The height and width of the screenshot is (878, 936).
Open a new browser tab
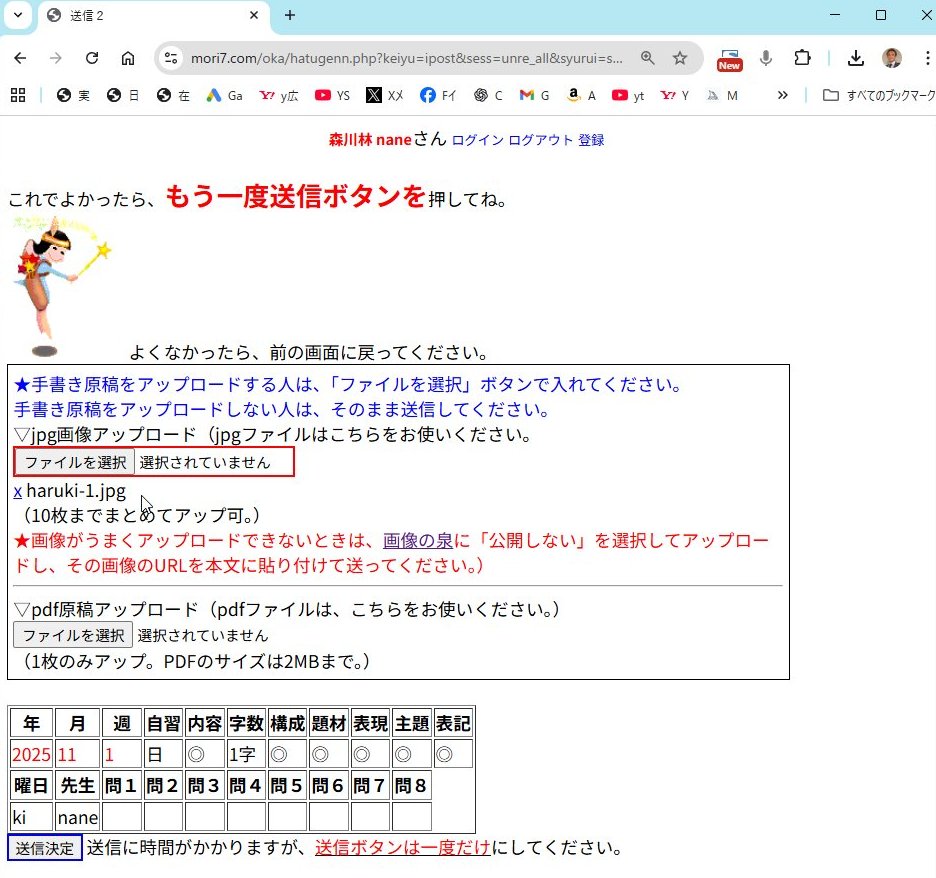[x=290, y=15]
